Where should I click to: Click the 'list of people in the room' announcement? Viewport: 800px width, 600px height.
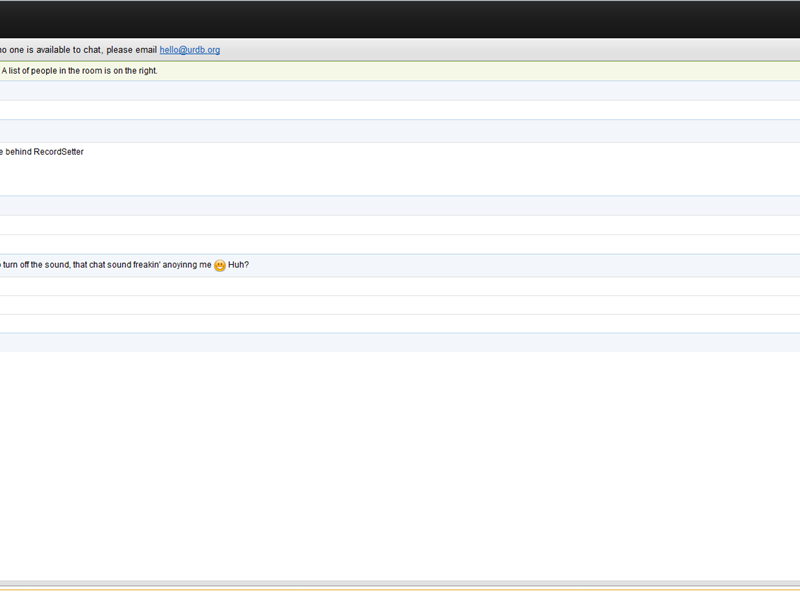pyautogui.click(x=80, y=71)
